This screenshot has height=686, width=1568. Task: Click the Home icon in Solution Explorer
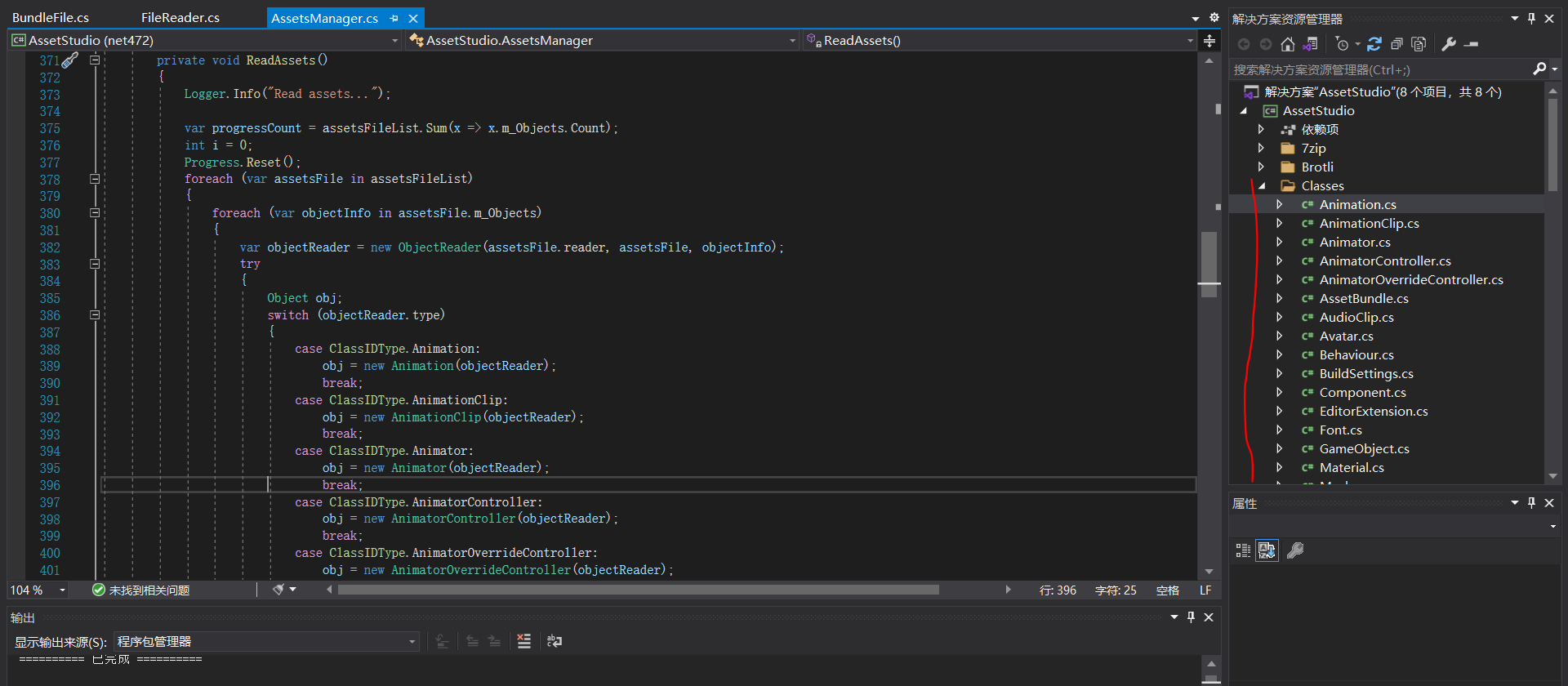point(1288,44)
